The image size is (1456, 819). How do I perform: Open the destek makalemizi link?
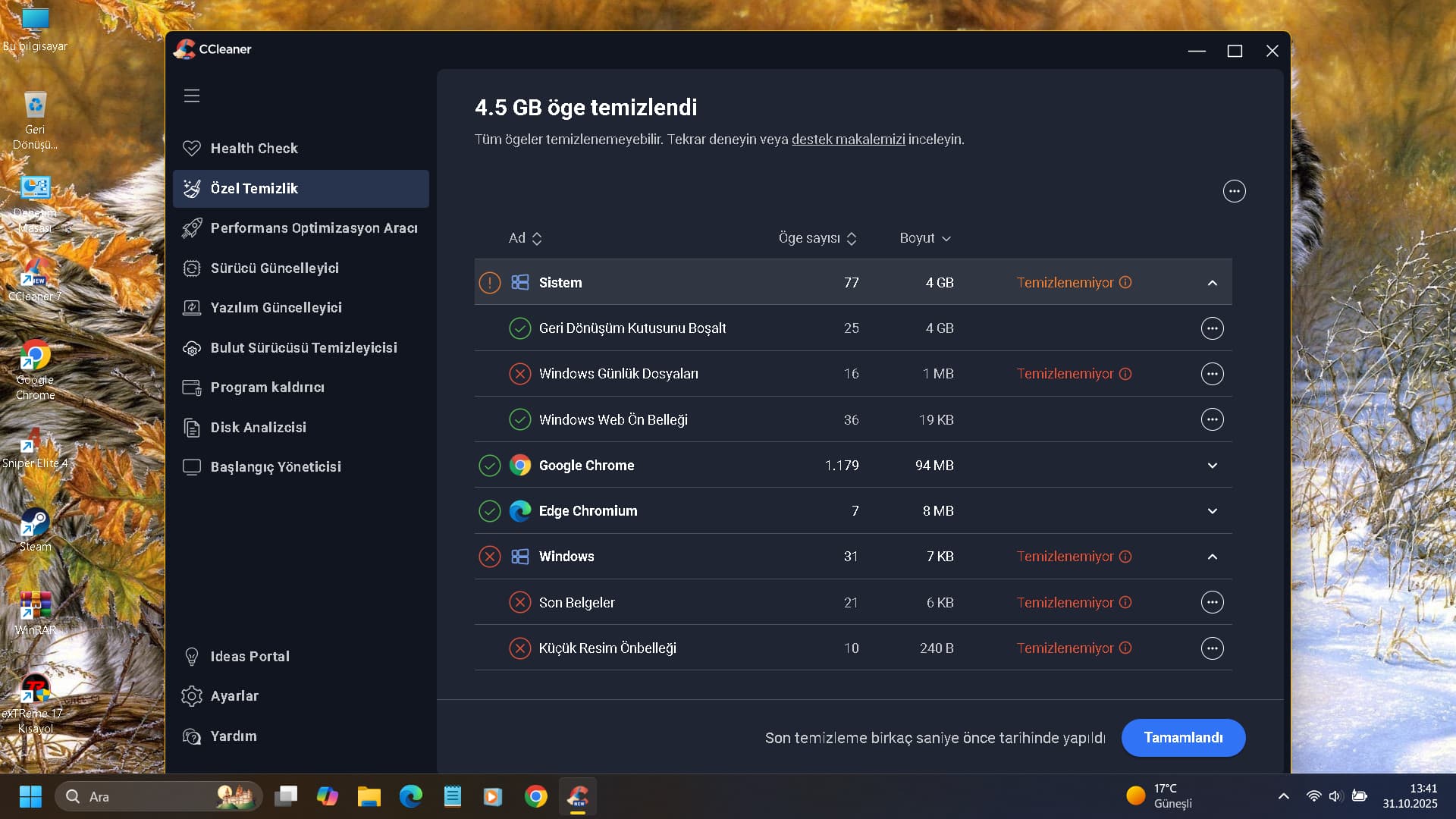point(848,140)
